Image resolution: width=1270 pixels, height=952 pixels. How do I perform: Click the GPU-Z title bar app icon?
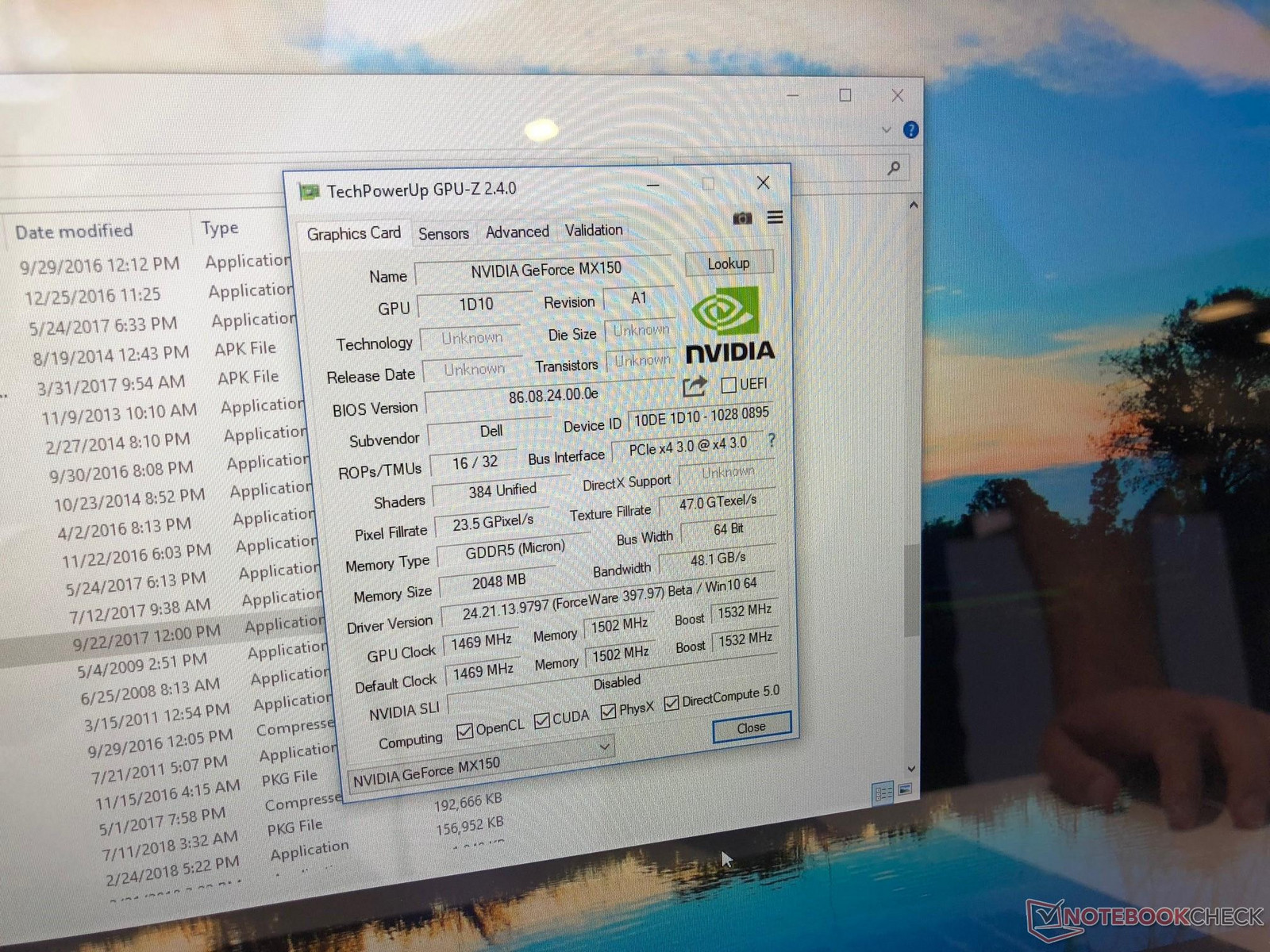(x=308, y=192)
